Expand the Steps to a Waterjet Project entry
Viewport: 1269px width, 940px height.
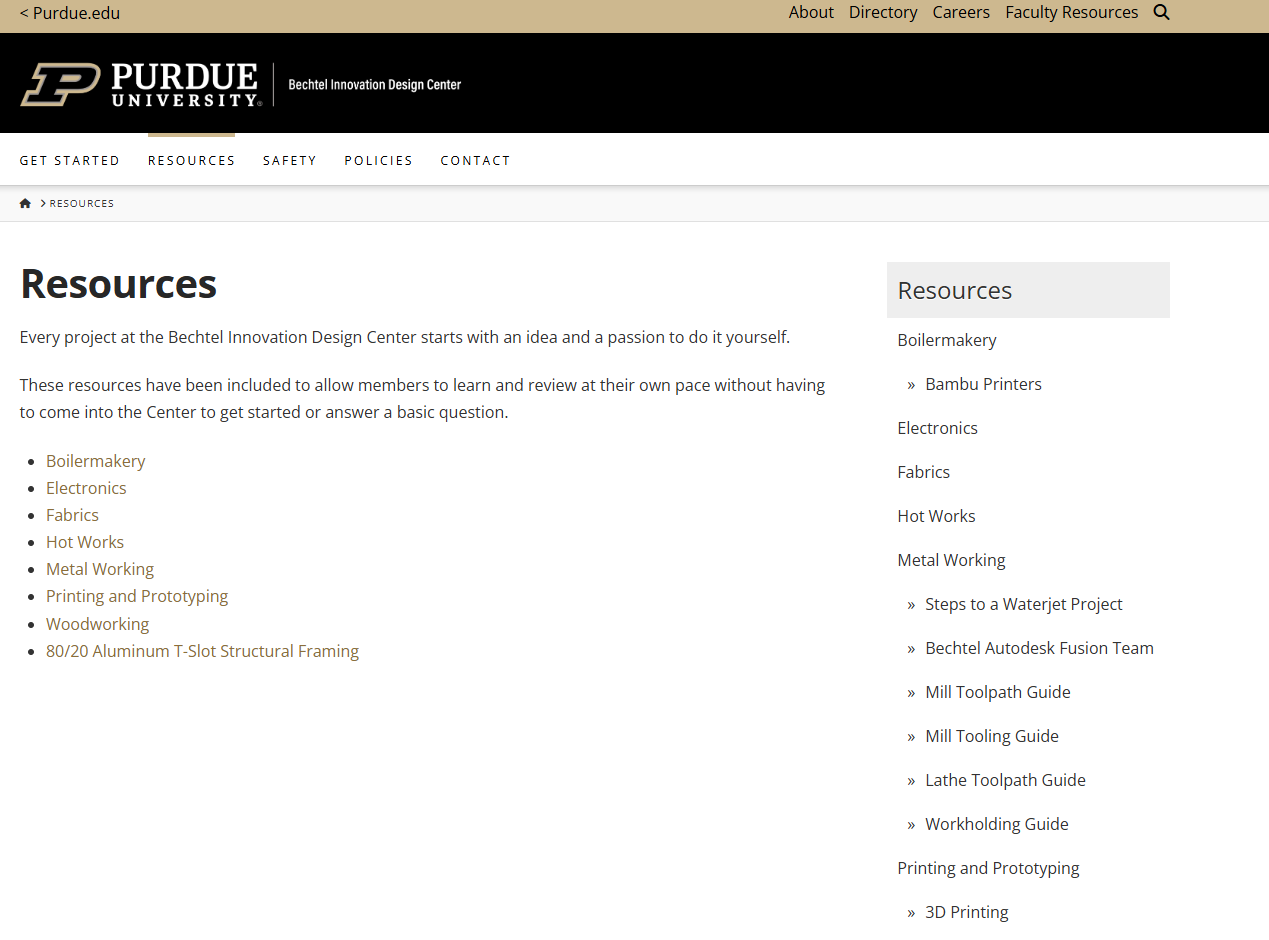click(1023, 604)
